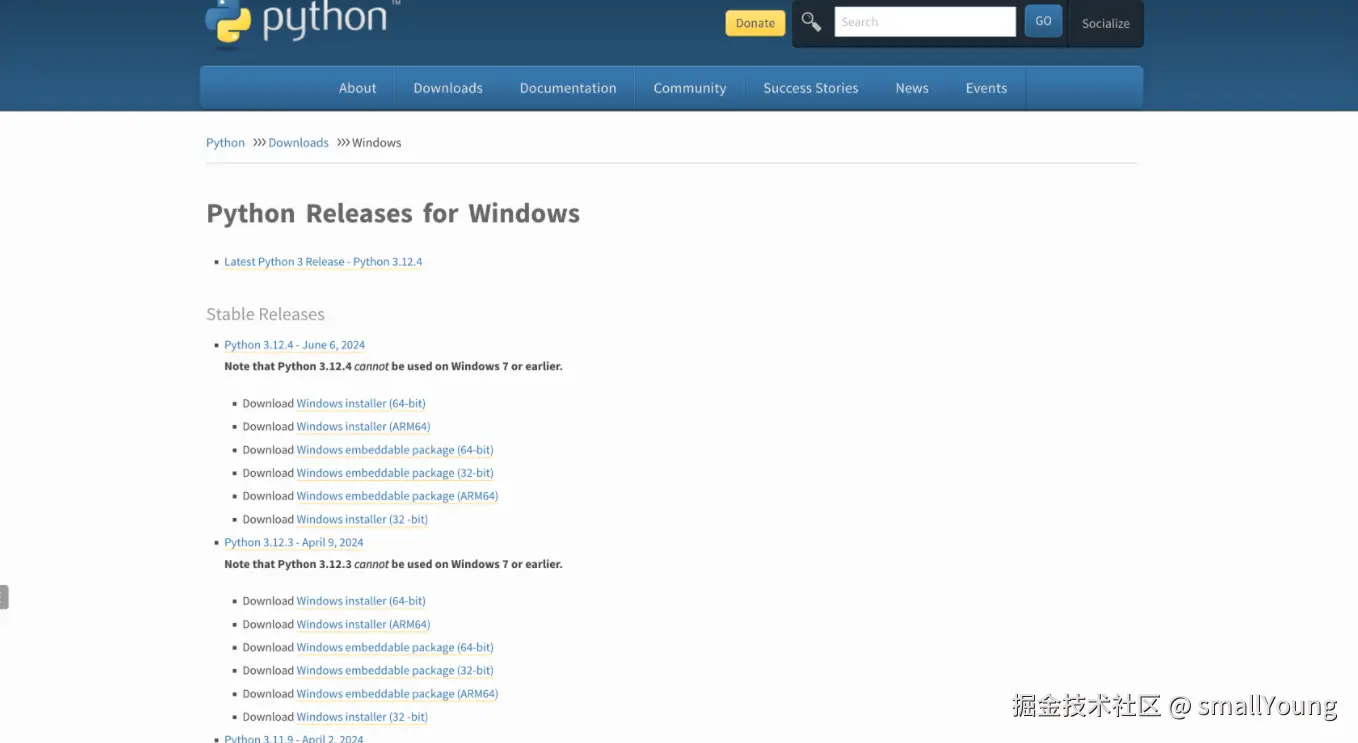Go to Python breadcrumb link

pyautogui.click(x=225, y=143)
